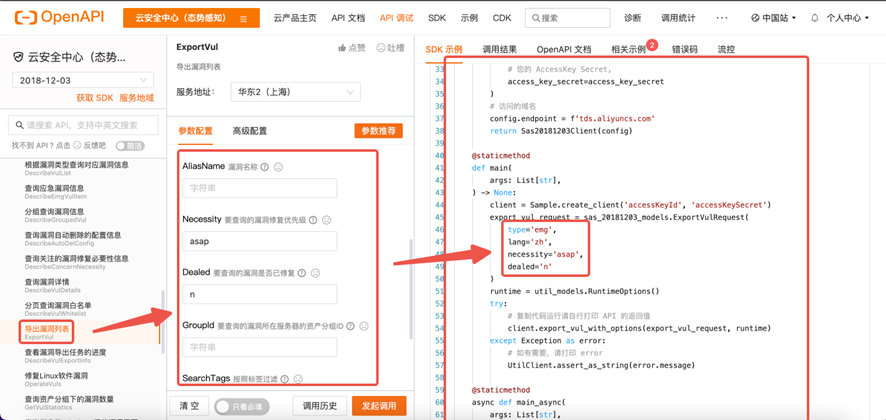The height and width of the screenshot is (420, 886).
Task: Expand the 中国站 site dropdown
Action: tap(774, 18)
